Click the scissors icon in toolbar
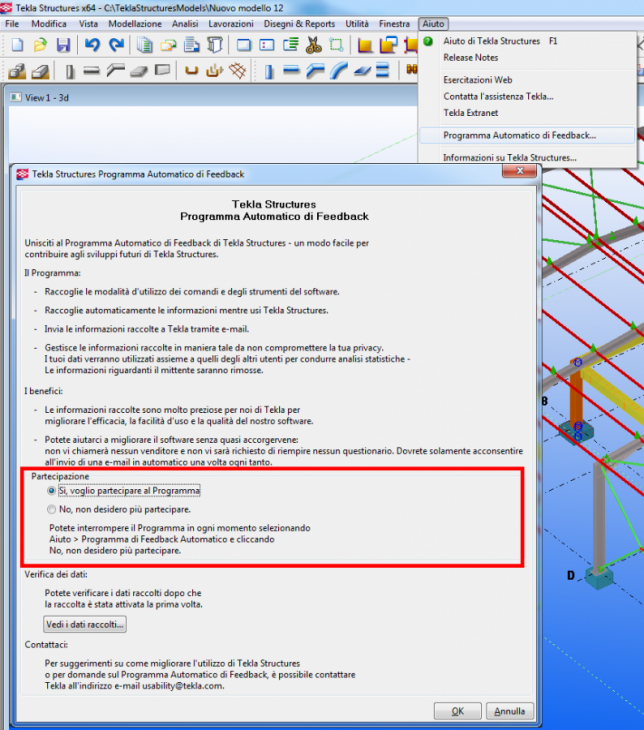644x730 pixels. (314, 45)
